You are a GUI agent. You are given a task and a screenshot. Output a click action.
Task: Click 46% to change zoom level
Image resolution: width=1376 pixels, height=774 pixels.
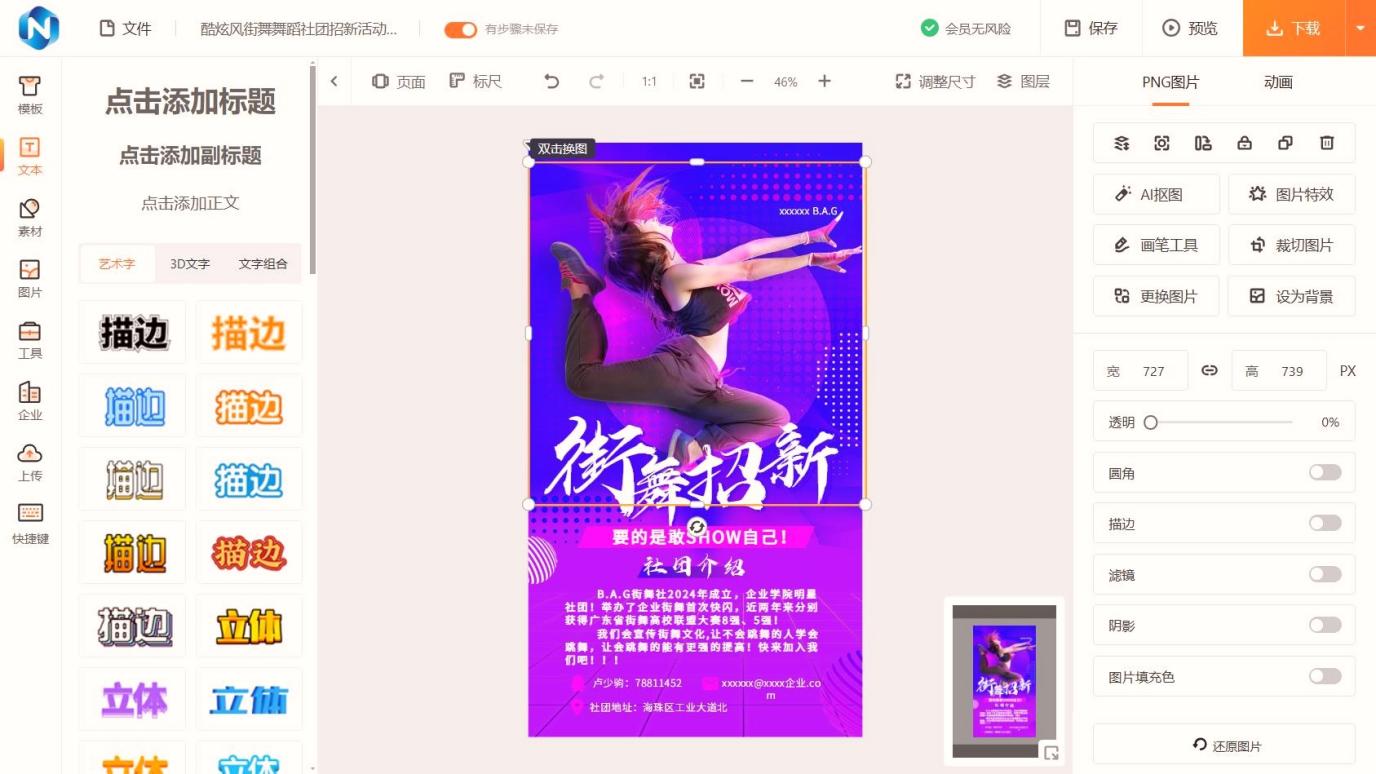point(784,81)
